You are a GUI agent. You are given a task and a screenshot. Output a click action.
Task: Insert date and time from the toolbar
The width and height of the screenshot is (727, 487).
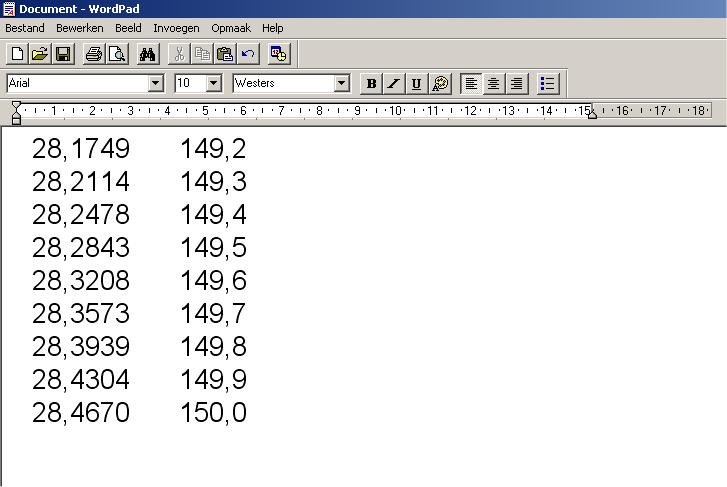point(279,54)
